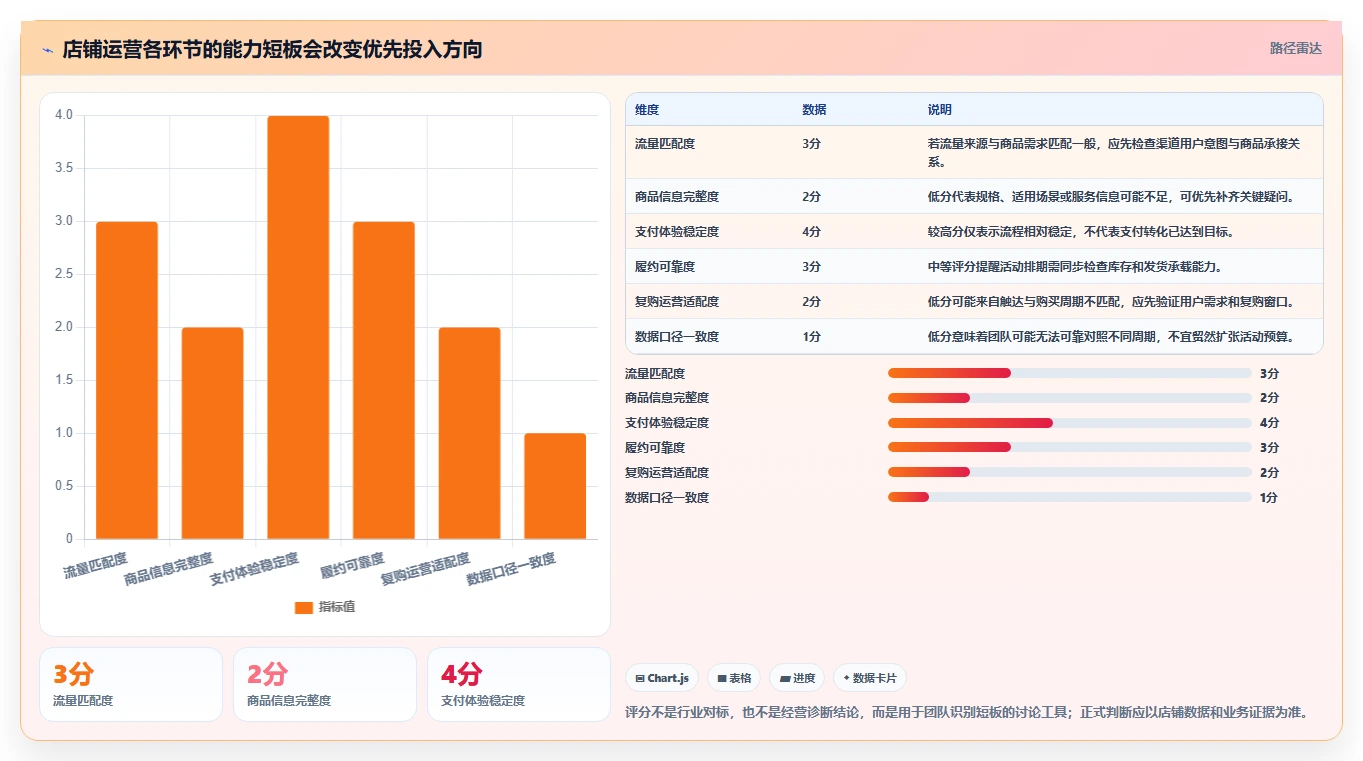This screenshot has width=1363, height=761.
Task: Click the tallest bar, 支付体验稳定度
Action: 298,327
